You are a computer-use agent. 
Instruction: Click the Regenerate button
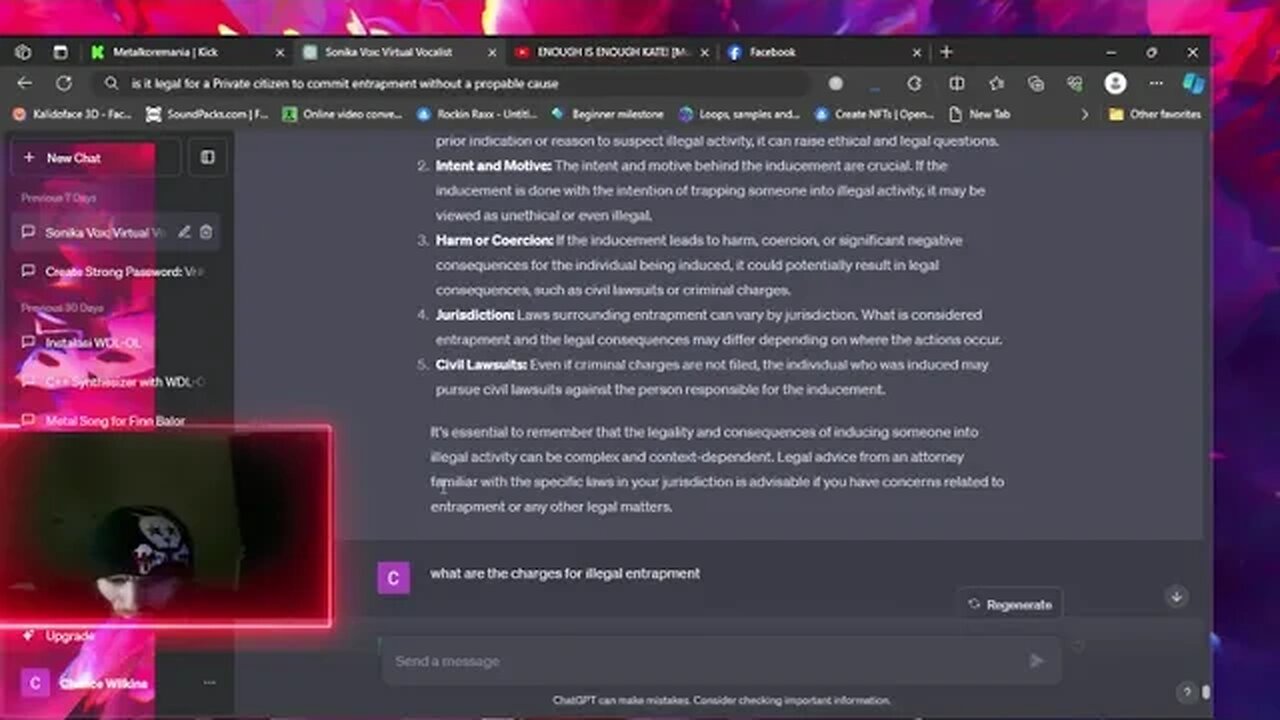click(x=1010, y=604)
